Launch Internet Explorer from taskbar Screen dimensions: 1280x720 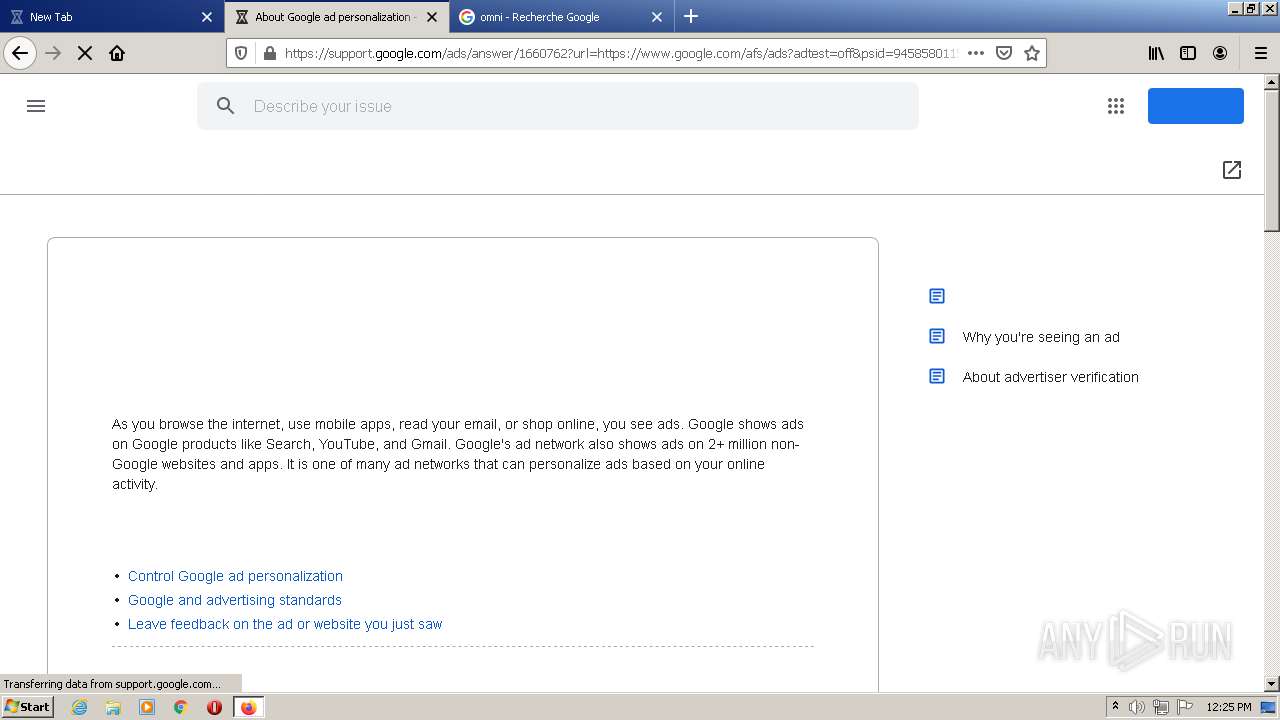coord(79,707)
